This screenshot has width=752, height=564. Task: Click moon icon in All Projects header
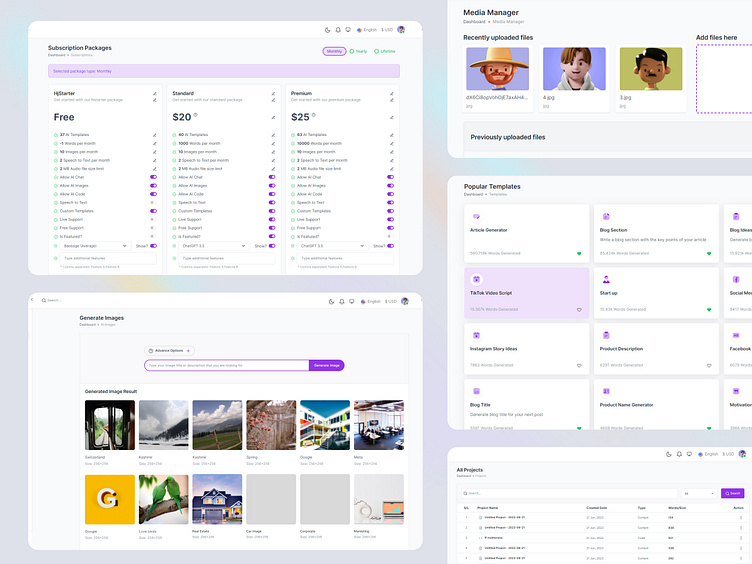(x=669, y=454)
